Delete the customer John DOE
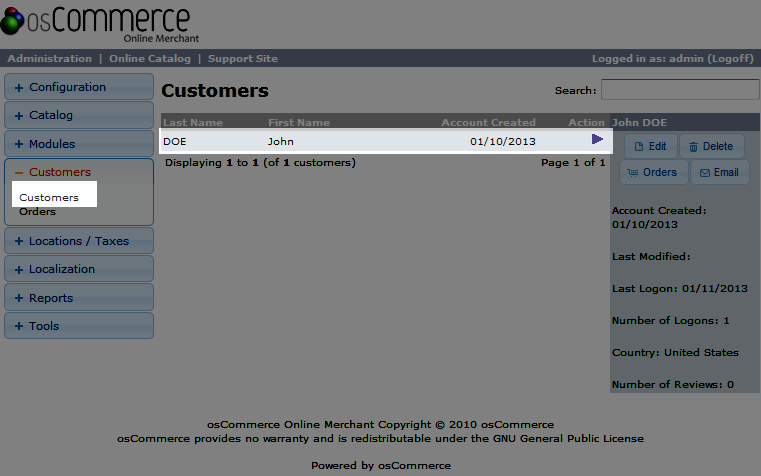This screenshot has height=476, width=761. [x=711, y=146]
